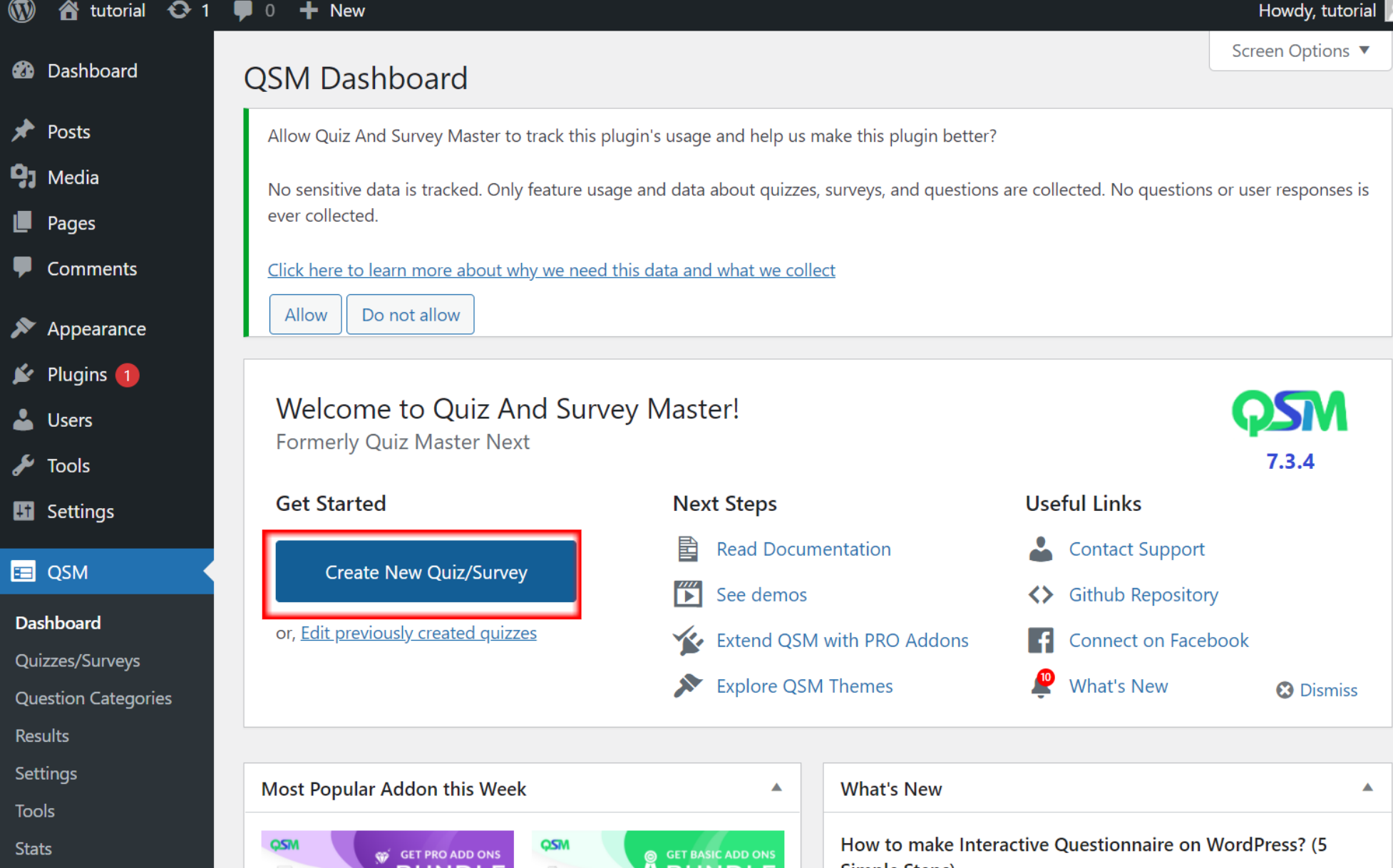The height and width of the screenshot is (868, 1393).
Task: Click Allow tracking data button
Action: click(x=306, y=314)
